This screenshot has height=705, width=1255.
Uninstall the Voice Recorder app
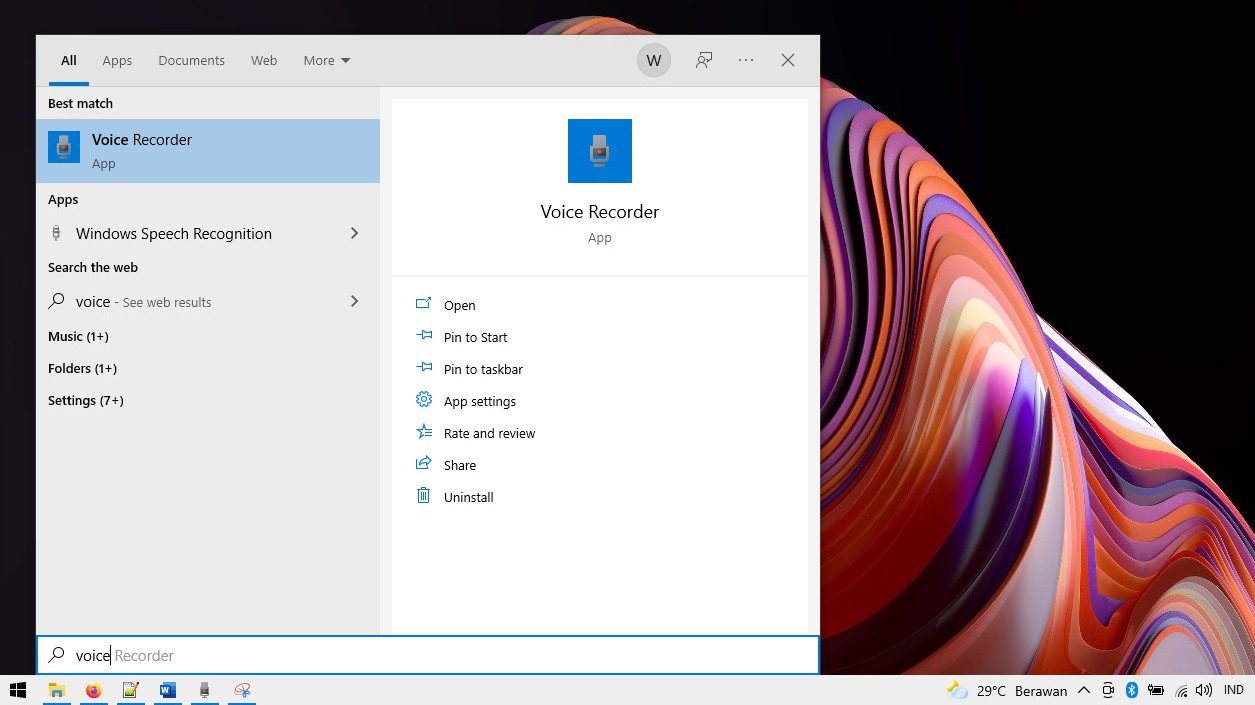click(467, 497)
